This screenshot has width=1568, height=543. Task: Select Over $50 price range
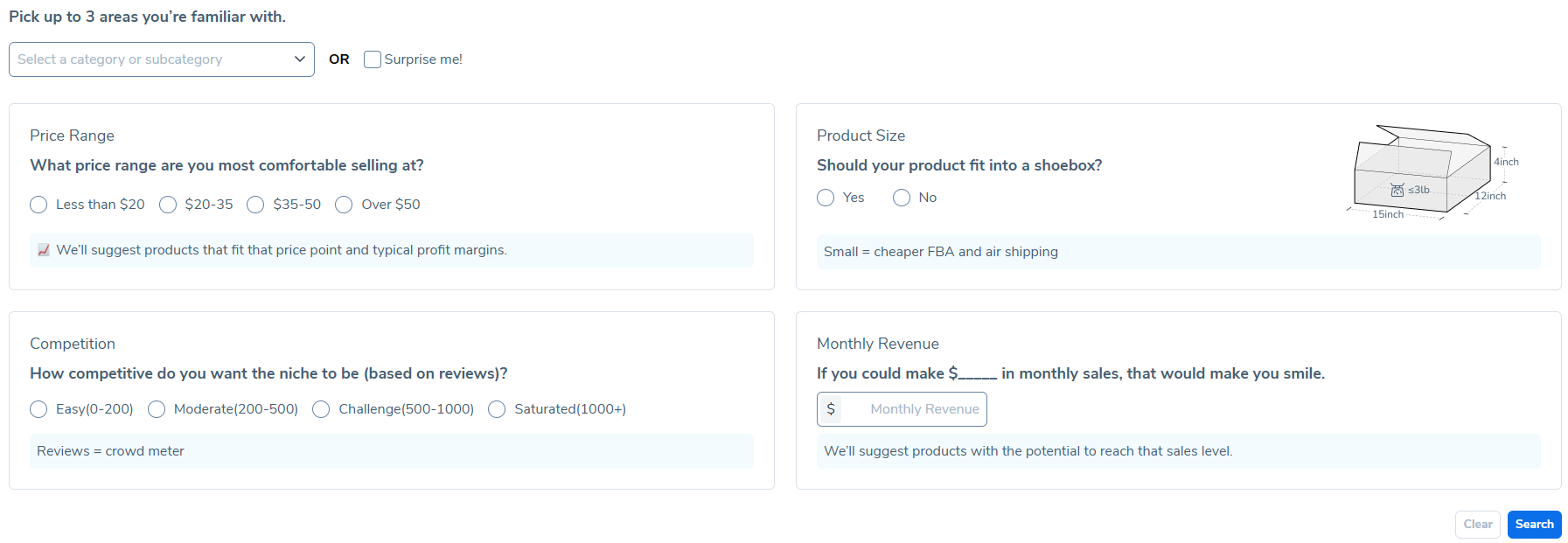pyautogui.click(x=344, y=205)
